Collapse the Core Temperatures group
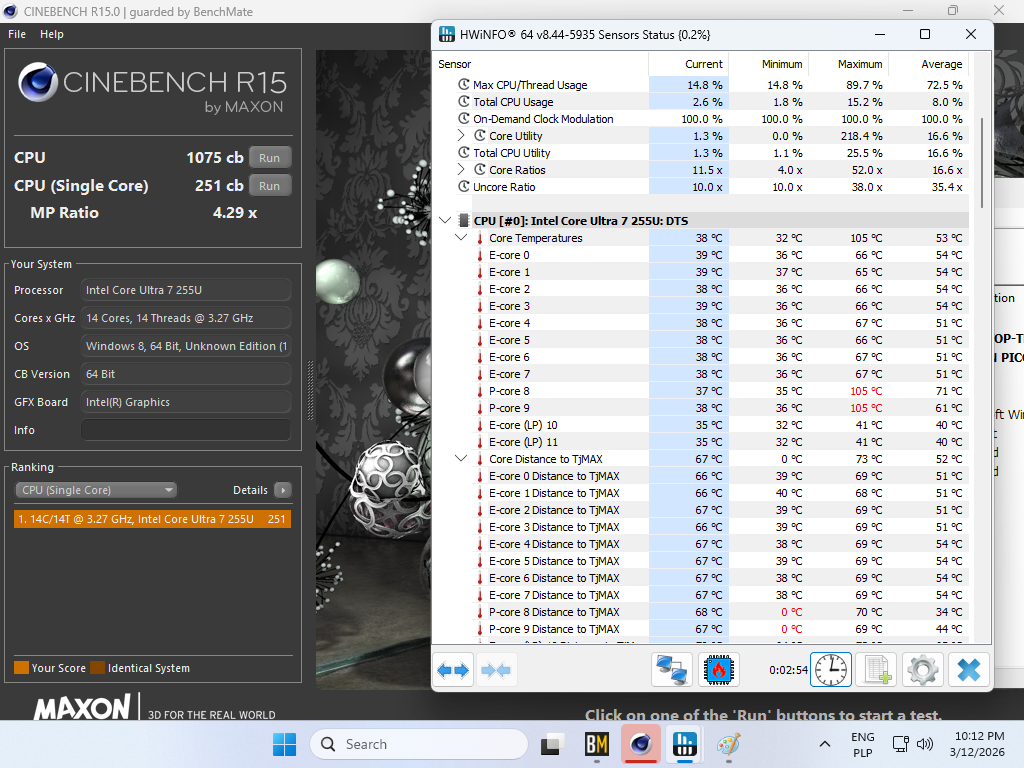 tap(461, 237)
